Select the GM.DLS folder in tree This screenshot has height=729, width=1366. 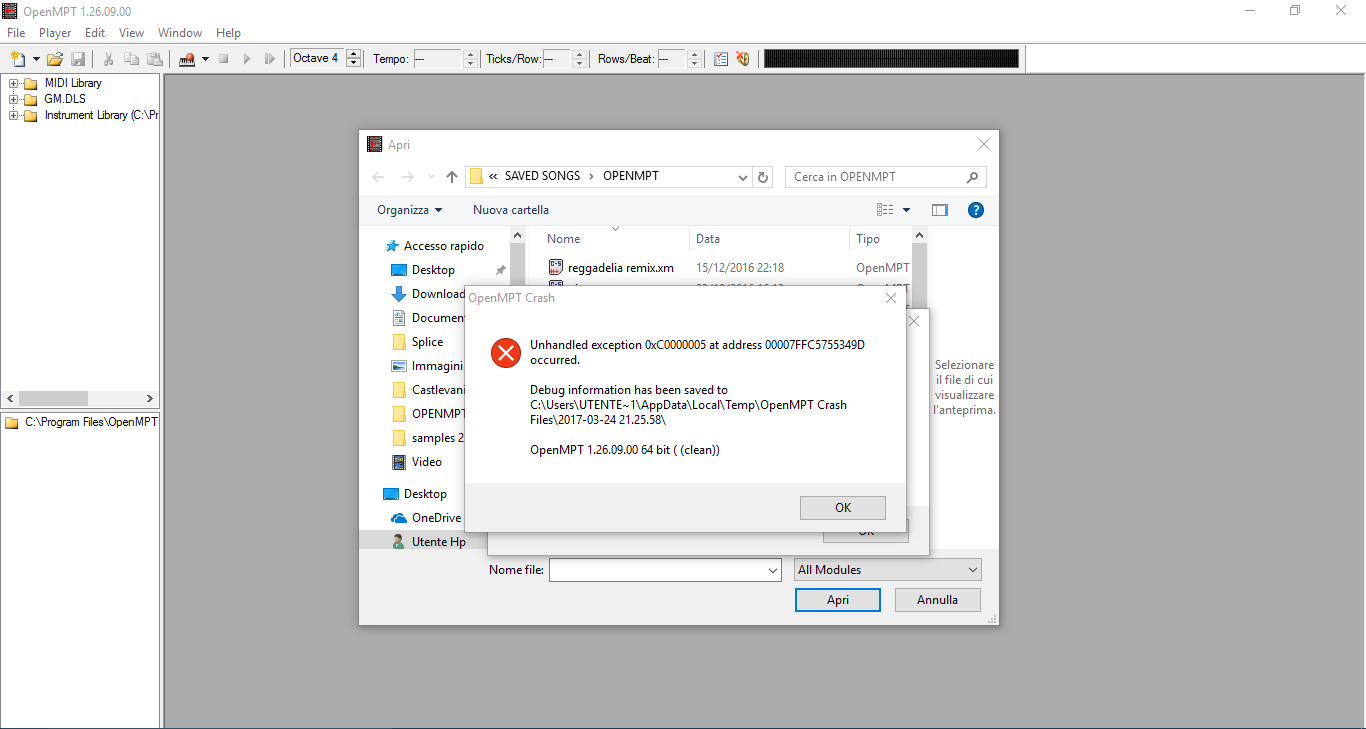[x=65, y=99]
